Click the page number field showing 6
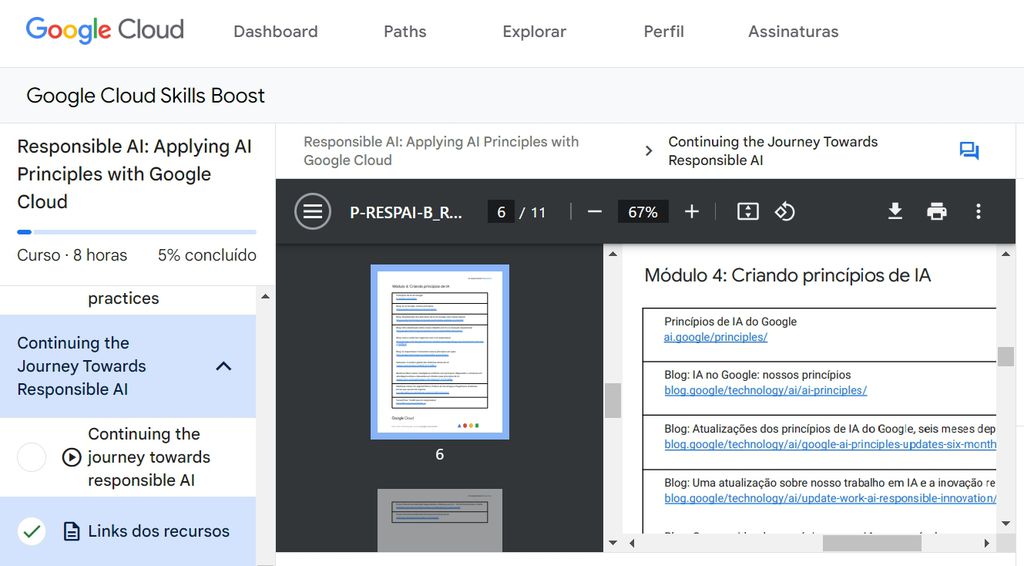The image size is (1024, 566). (x=501, y=212)
